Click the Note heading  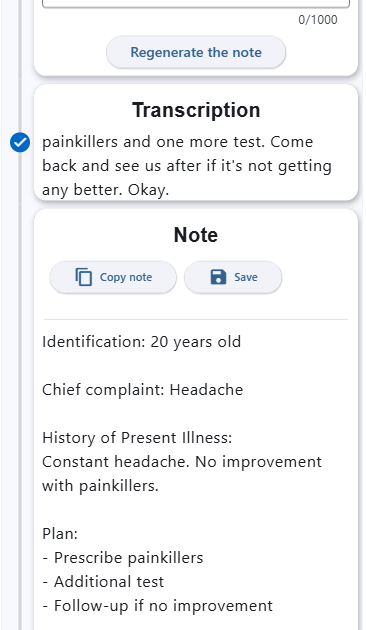[x=196, y=235]
